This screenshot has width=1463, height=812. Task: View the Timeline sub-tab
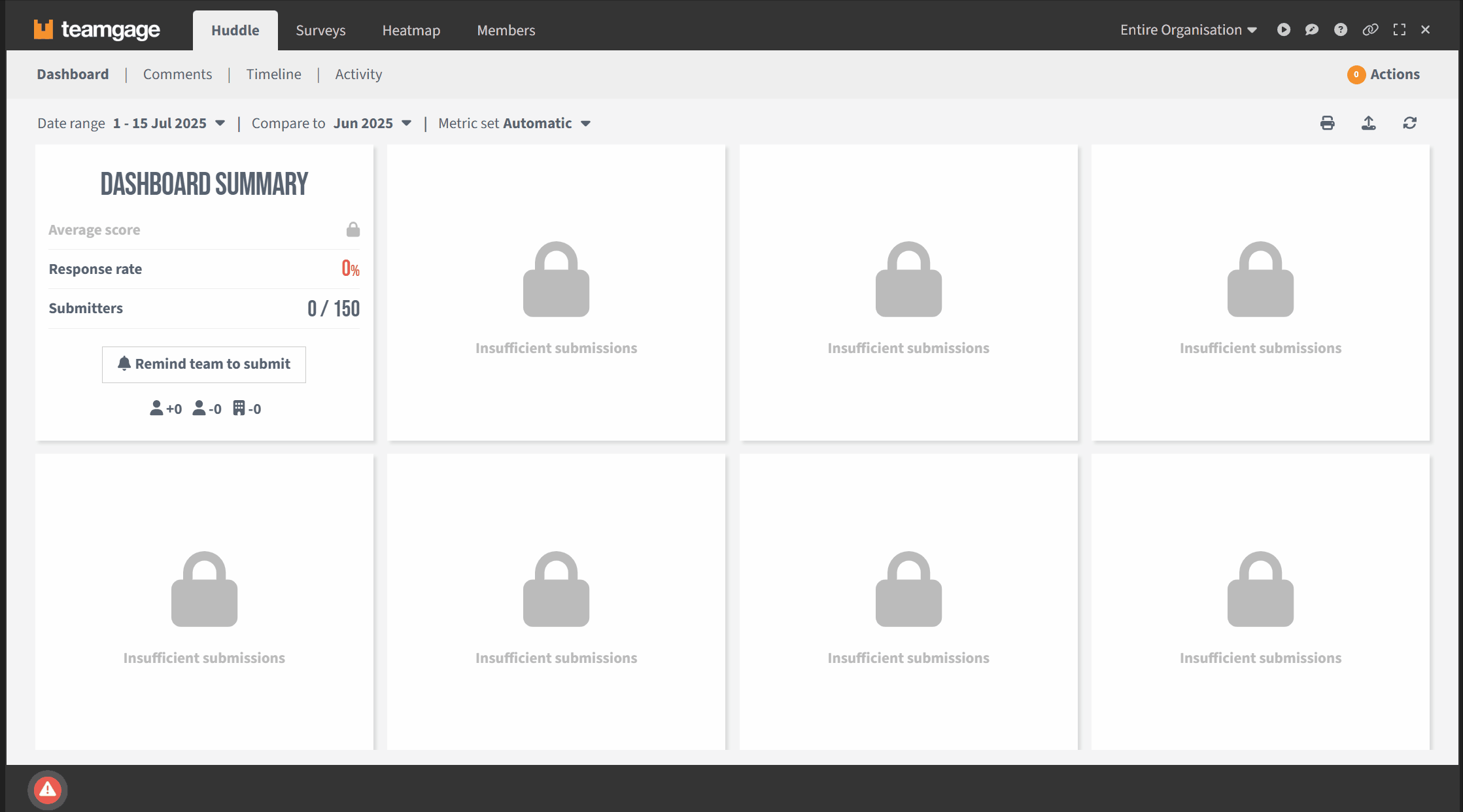pyautogui.click(x=273, y=74)
